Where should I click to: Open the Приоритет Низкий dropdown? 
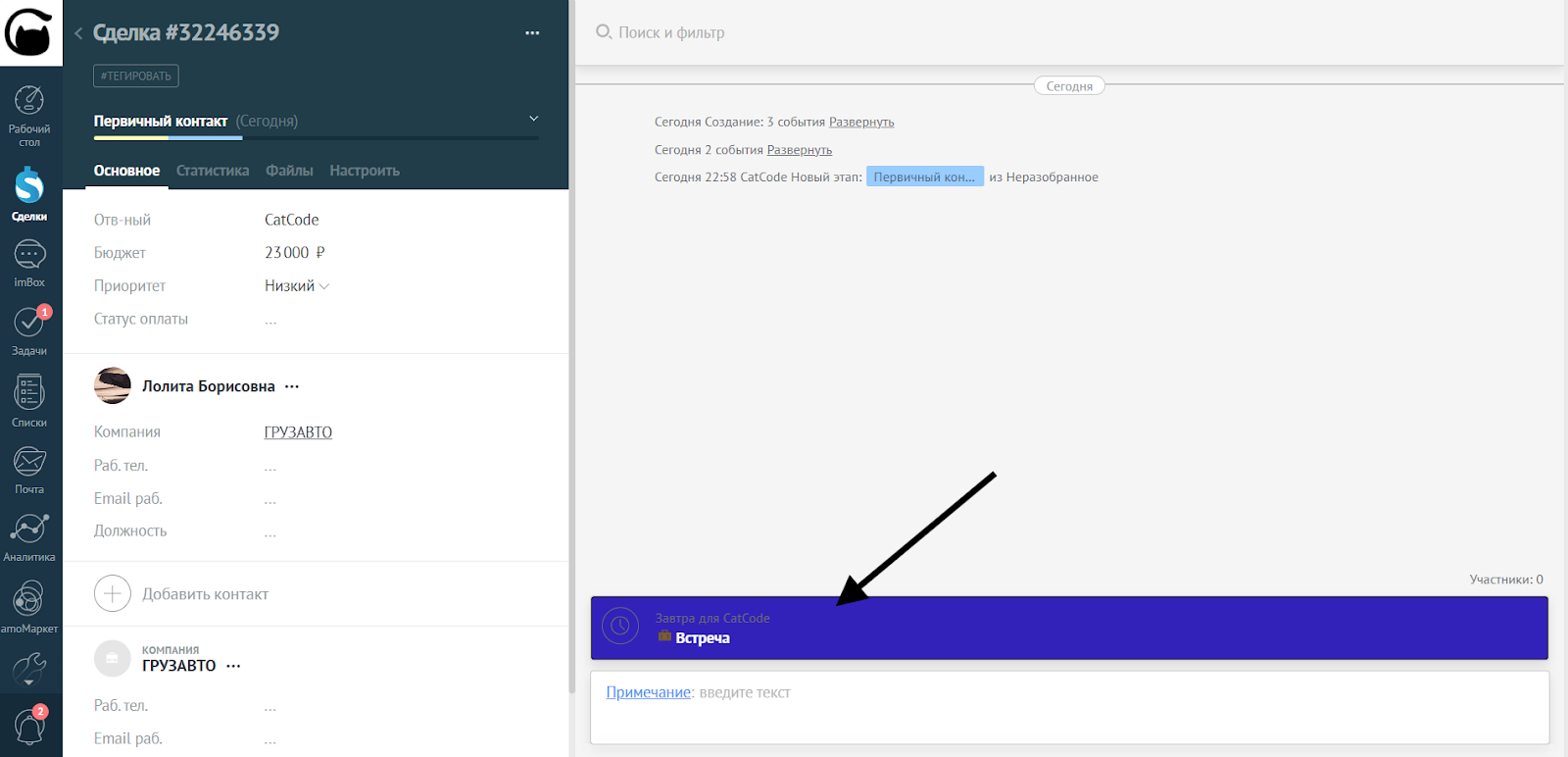coord(296,286)
